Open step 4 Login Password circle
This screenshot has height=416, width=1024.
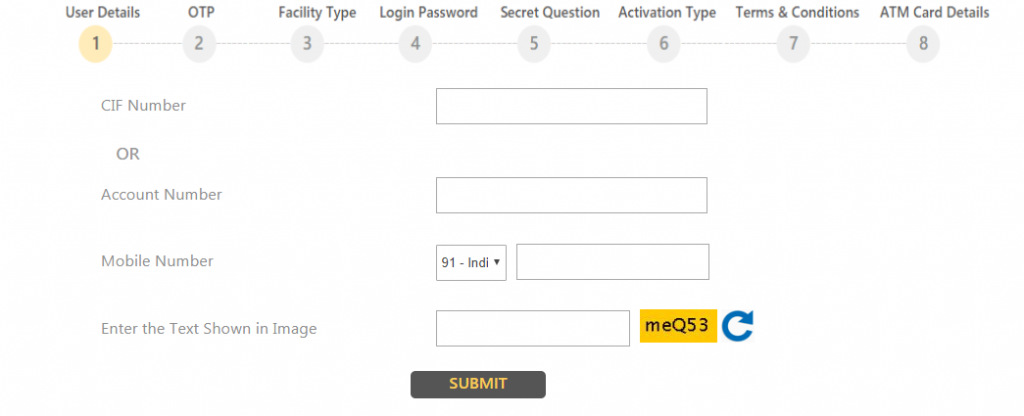click(x=415, y=44)
